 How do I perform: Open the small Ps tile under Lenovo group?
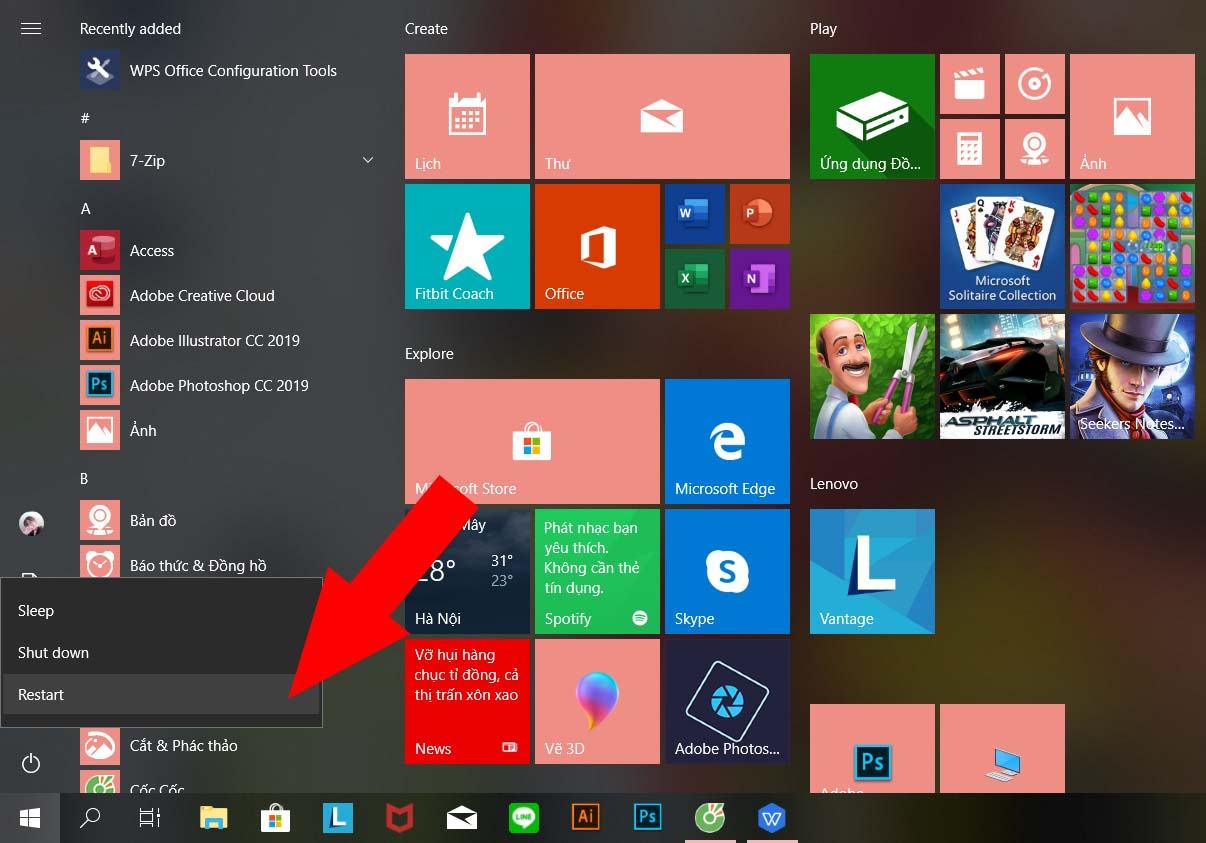point(872,748)
